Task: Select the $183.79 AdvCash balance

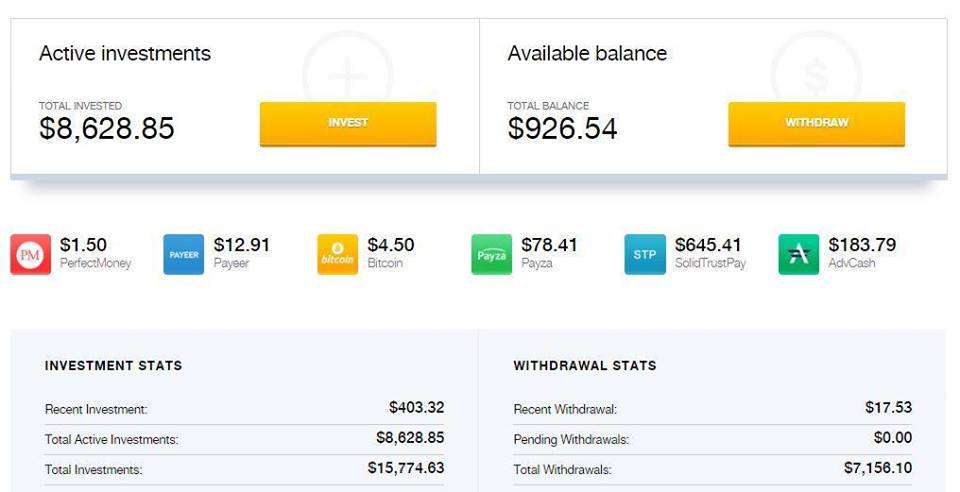Action: pyautogui.click(x=862, y=245)
